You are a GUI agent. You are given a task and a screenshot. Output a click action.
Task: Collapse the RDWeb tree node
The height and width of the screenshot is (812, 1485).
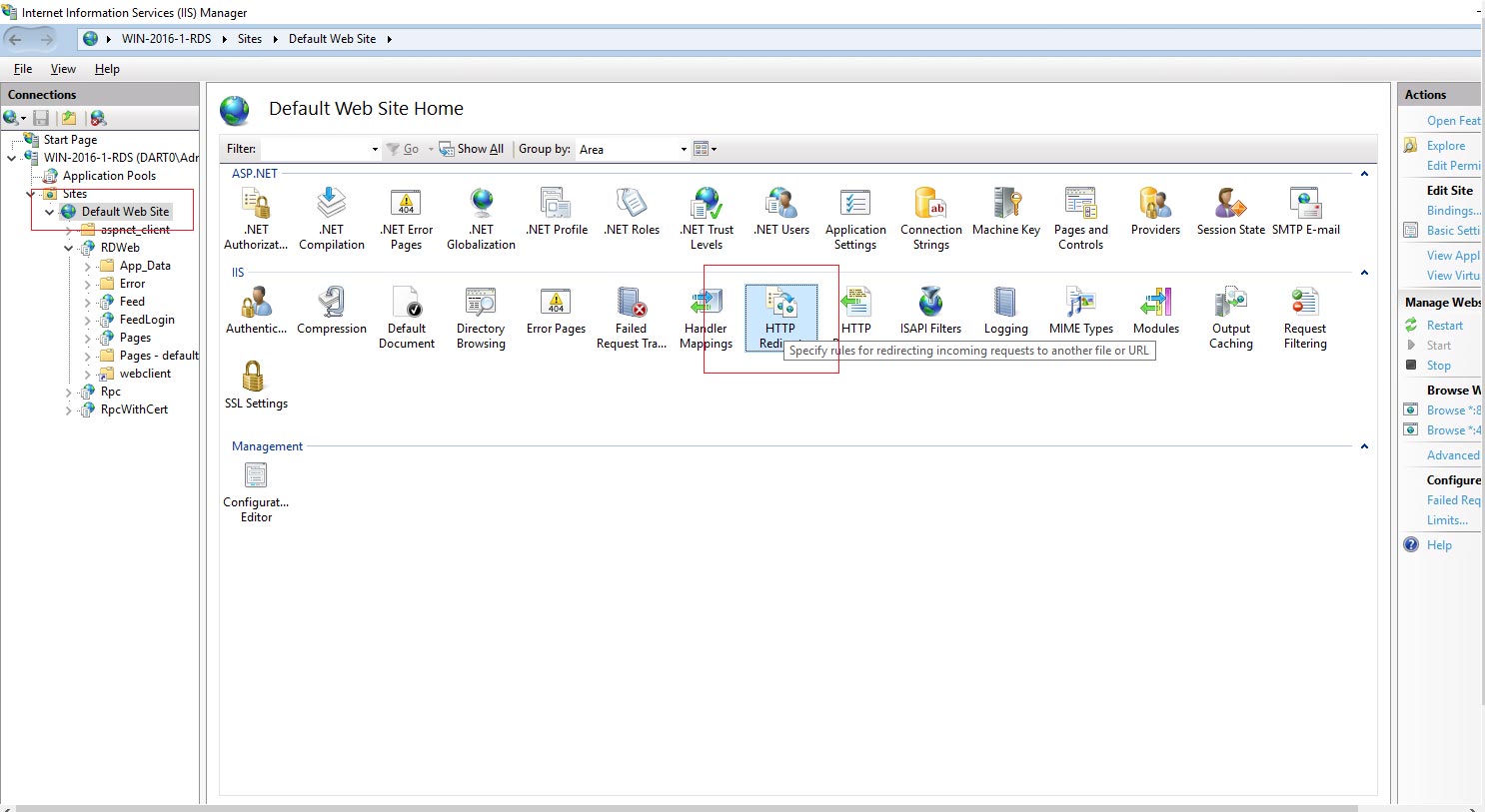coord(68,248)
